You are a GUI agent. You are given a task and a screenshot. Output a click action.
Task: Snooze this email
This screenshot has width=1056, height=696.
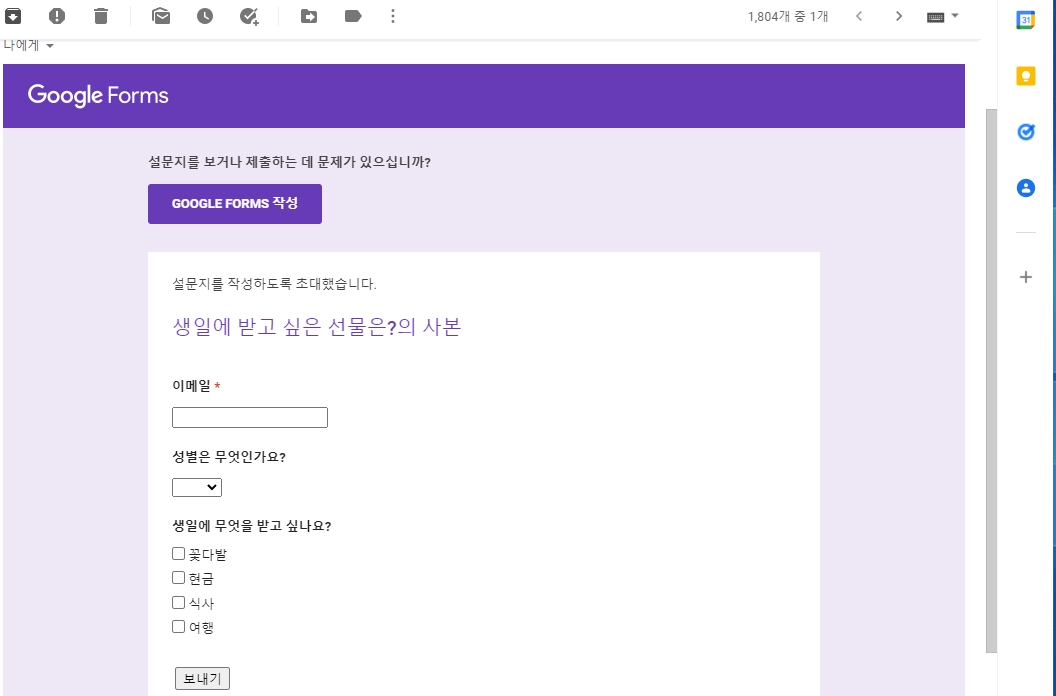[204, 15]
